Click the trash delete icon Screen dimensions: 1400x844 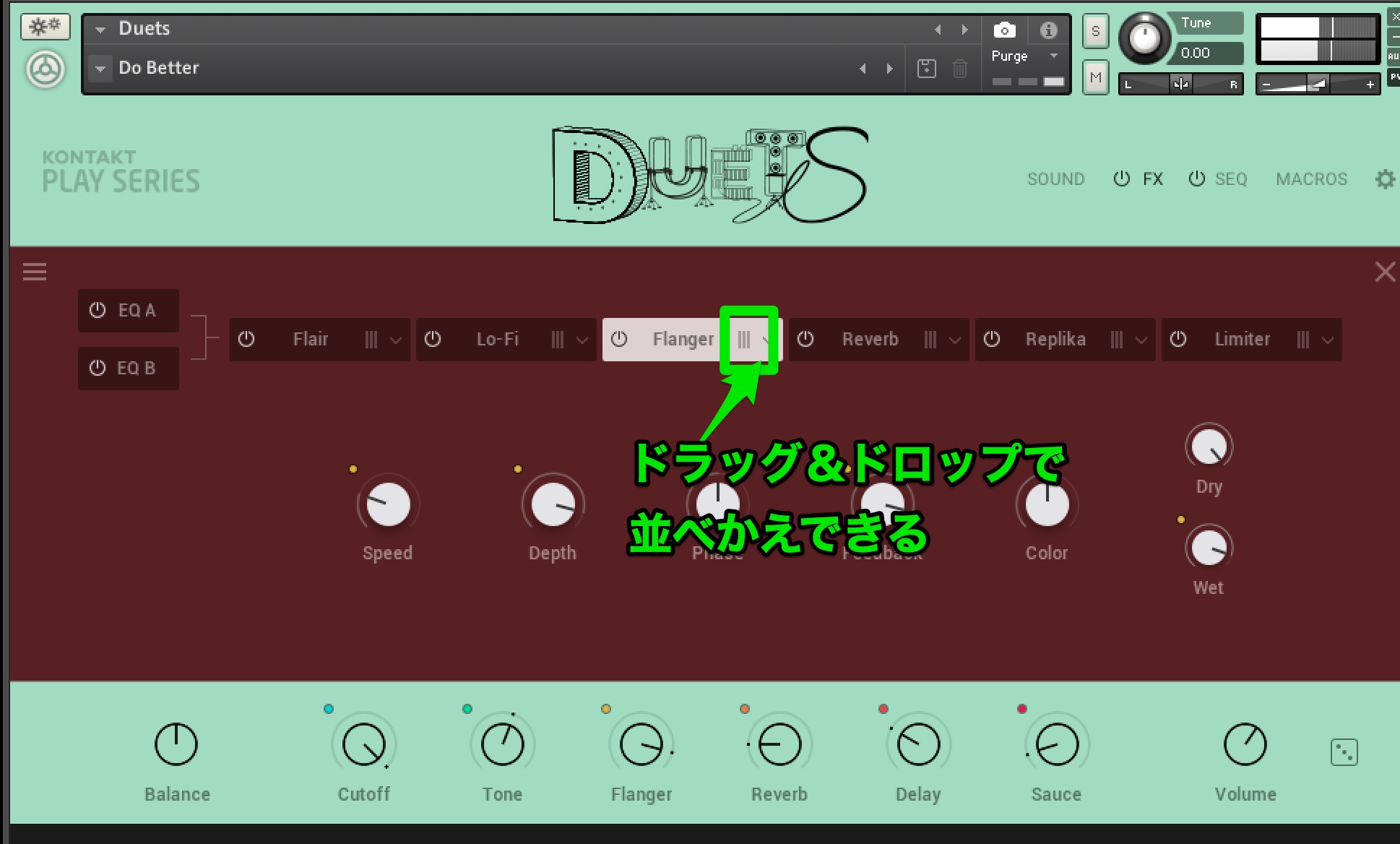coord(959,69)
